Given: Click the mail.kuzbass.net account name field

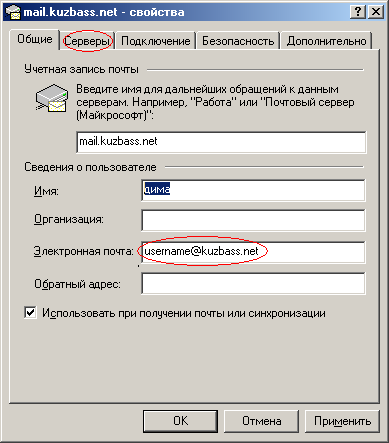Looking at the screenshot, I should tap(221, 142).
